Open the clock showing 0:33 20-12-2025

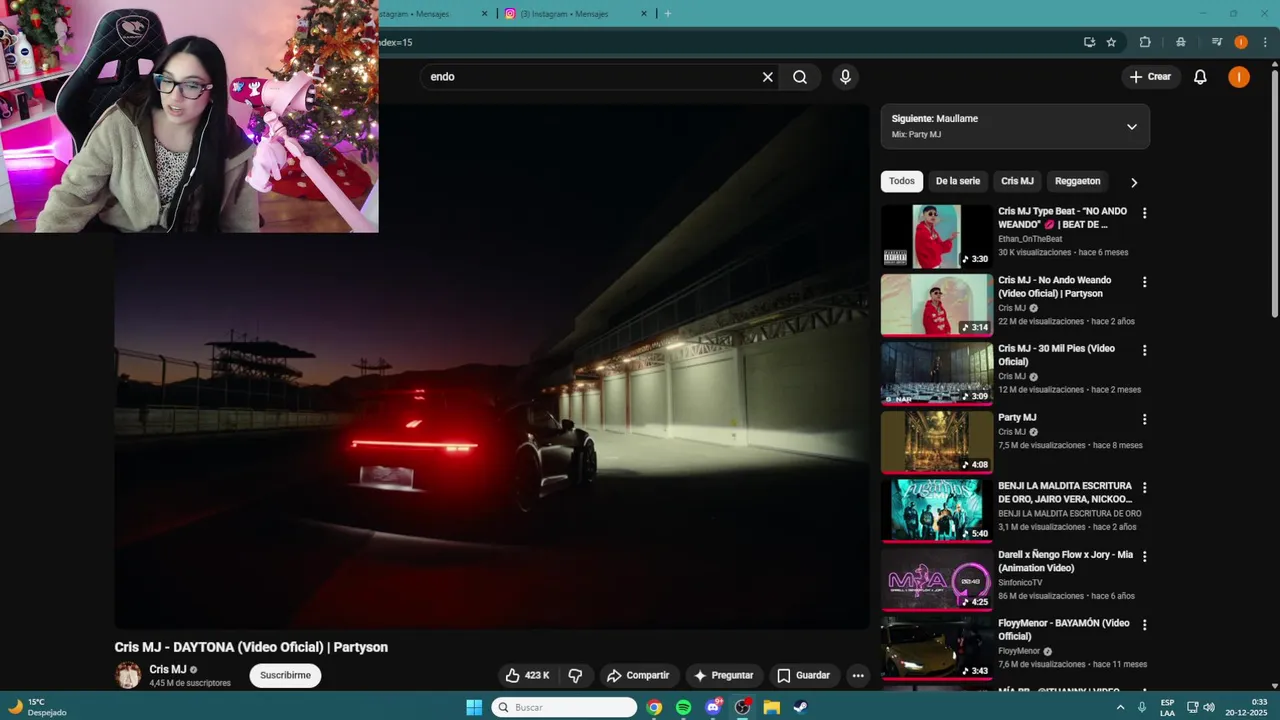click(1247, 707)
